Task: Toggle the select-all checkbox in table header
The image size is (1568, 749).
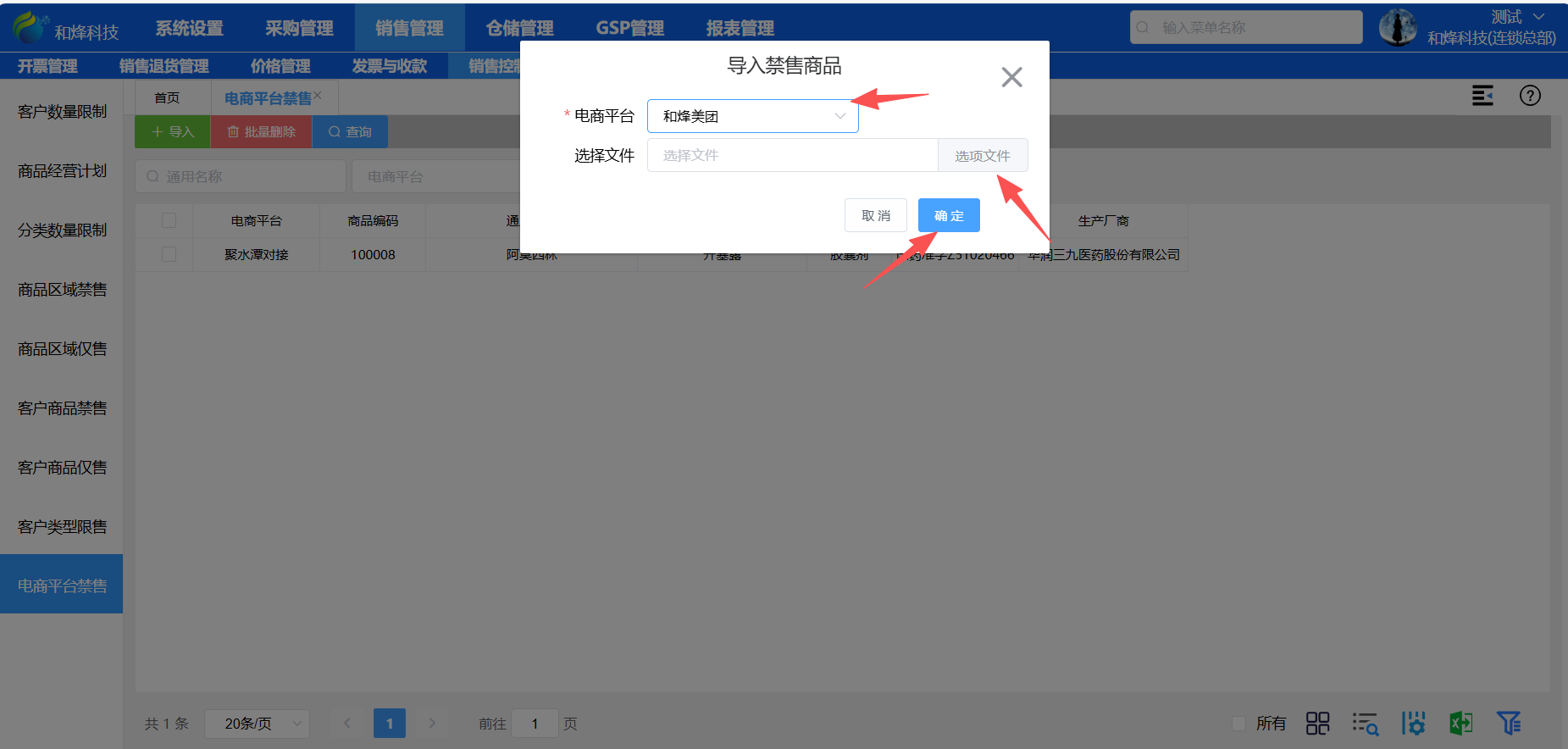Action: click(169, 220)
